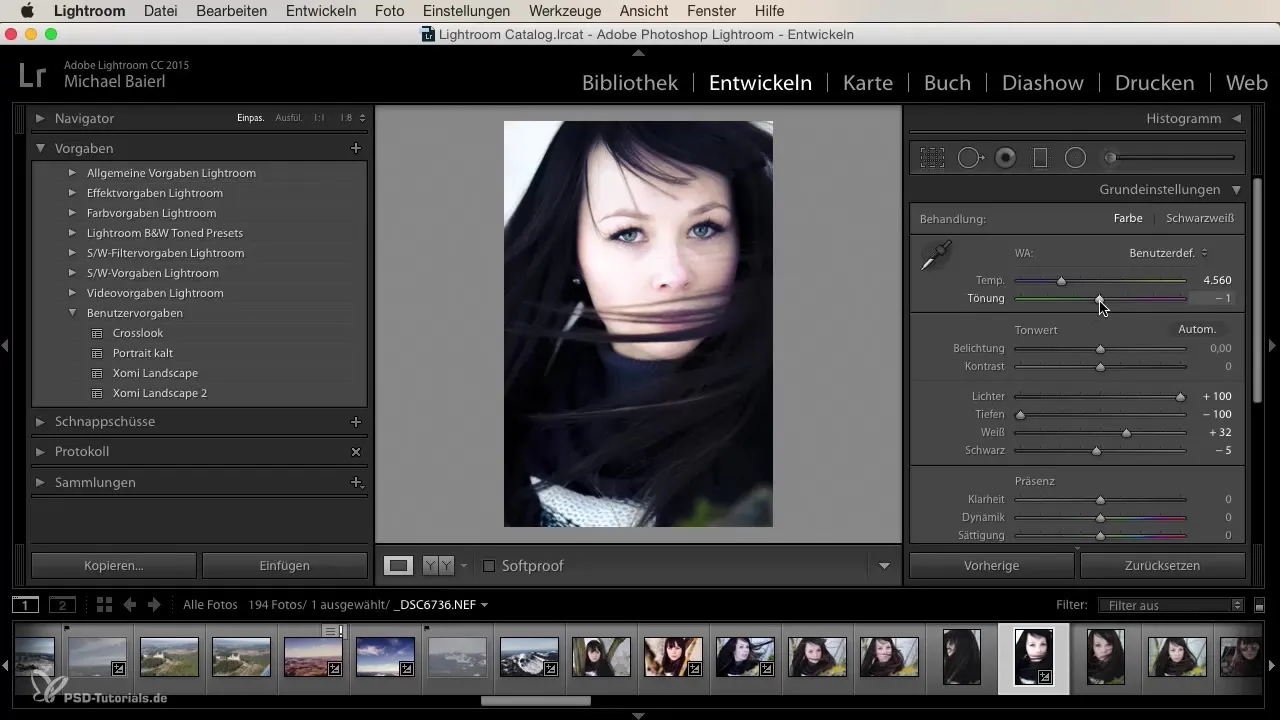The image size is (1280, 720).
Task: Select Ausfül. zoom level in Navigator
Action: coord(289,118)
